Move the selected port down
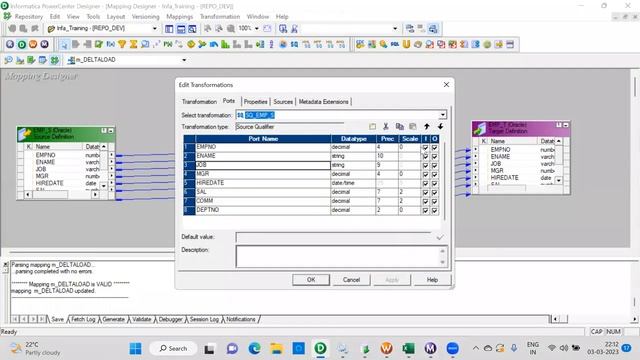The image size is (640, 360). pos(440,127)
